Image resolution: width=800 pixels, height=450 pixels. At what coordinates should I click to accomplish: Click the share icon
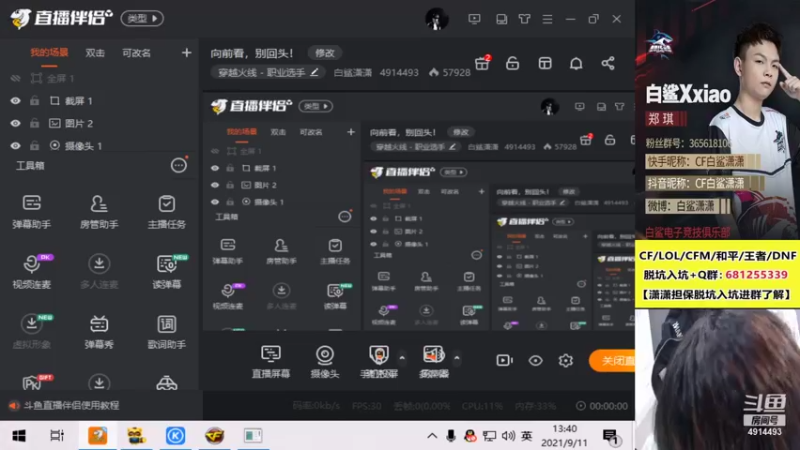[608, 63]
